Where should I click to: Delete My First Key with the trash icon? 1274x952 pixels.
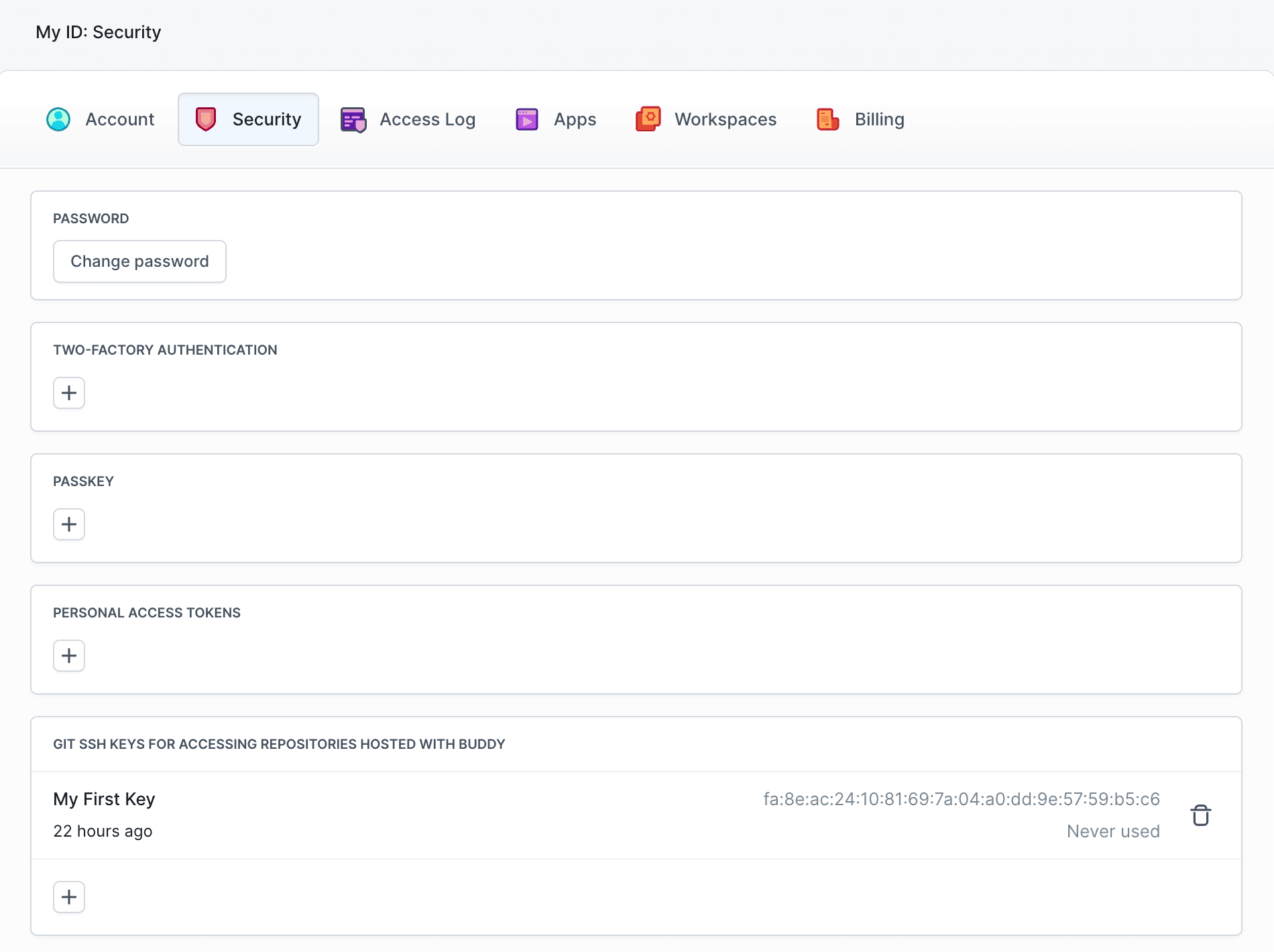click(1200, 815)
